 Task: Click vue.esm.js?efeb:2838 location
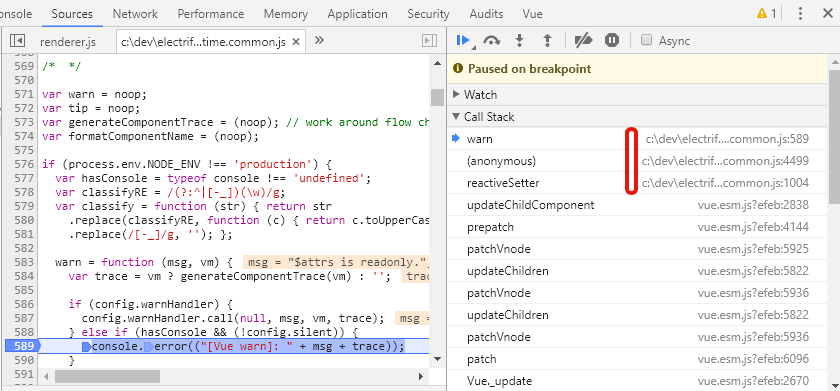click(x=753, y=205)
